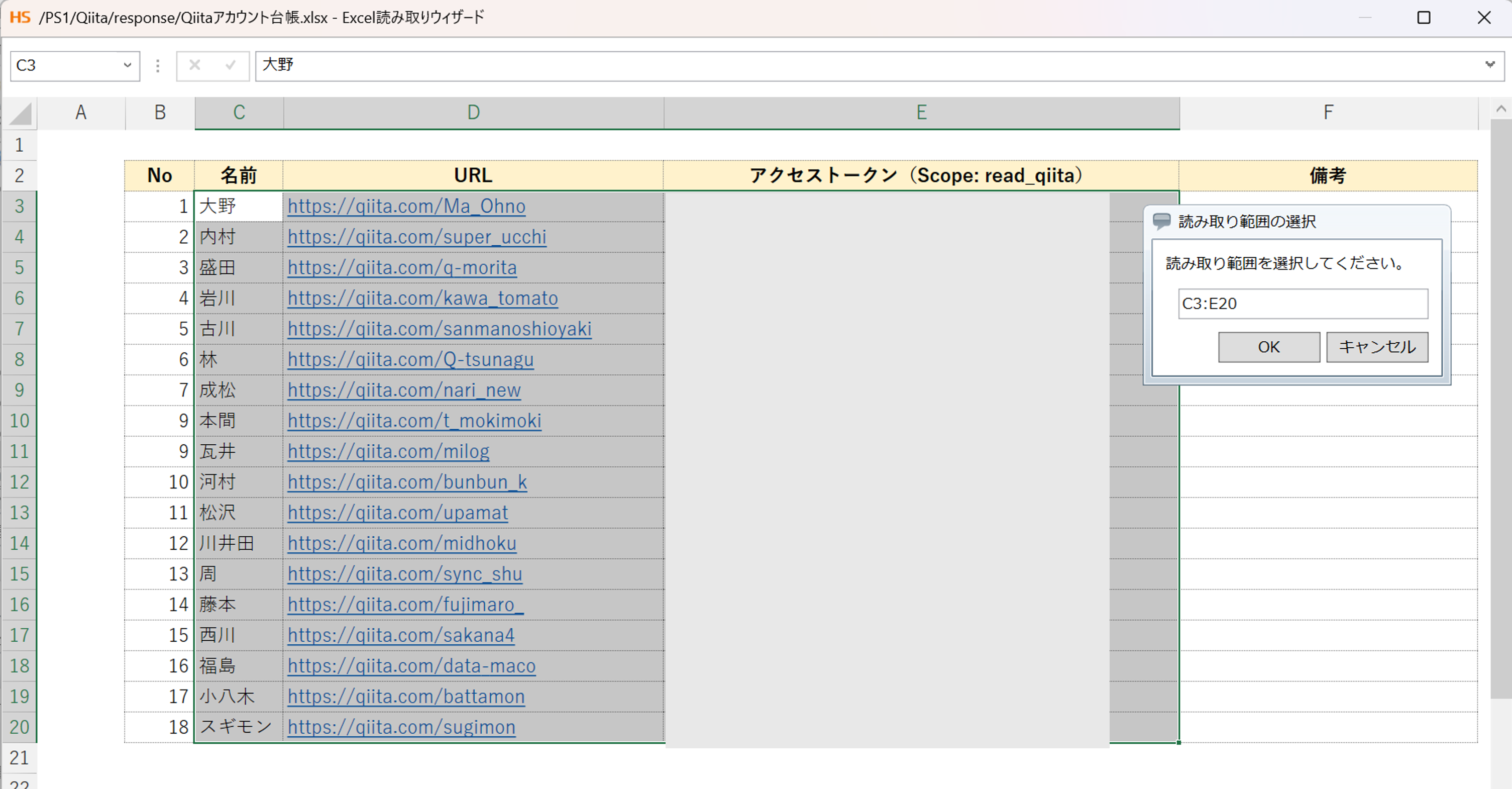Open the C3 name box dropdown
The height and width of the screenshot is (789, 1512).
pyautogui.click(x=127, y=65)
